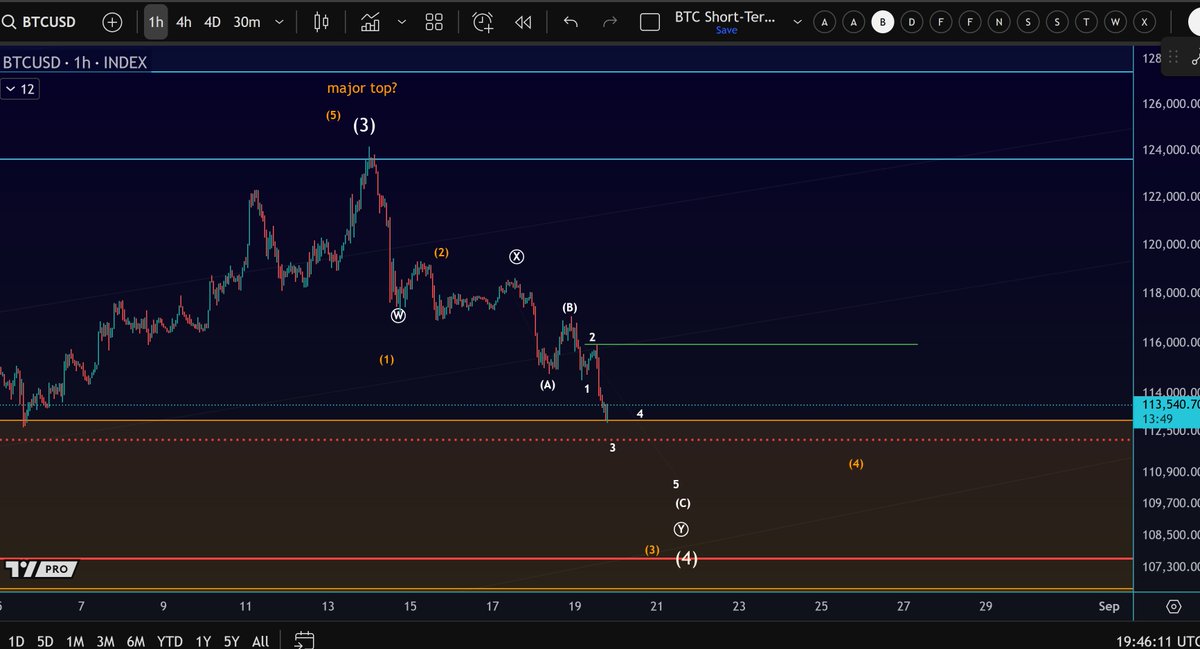Set date range to 1M
Viewport: 1200px width, 649px height.
(75, 640)
